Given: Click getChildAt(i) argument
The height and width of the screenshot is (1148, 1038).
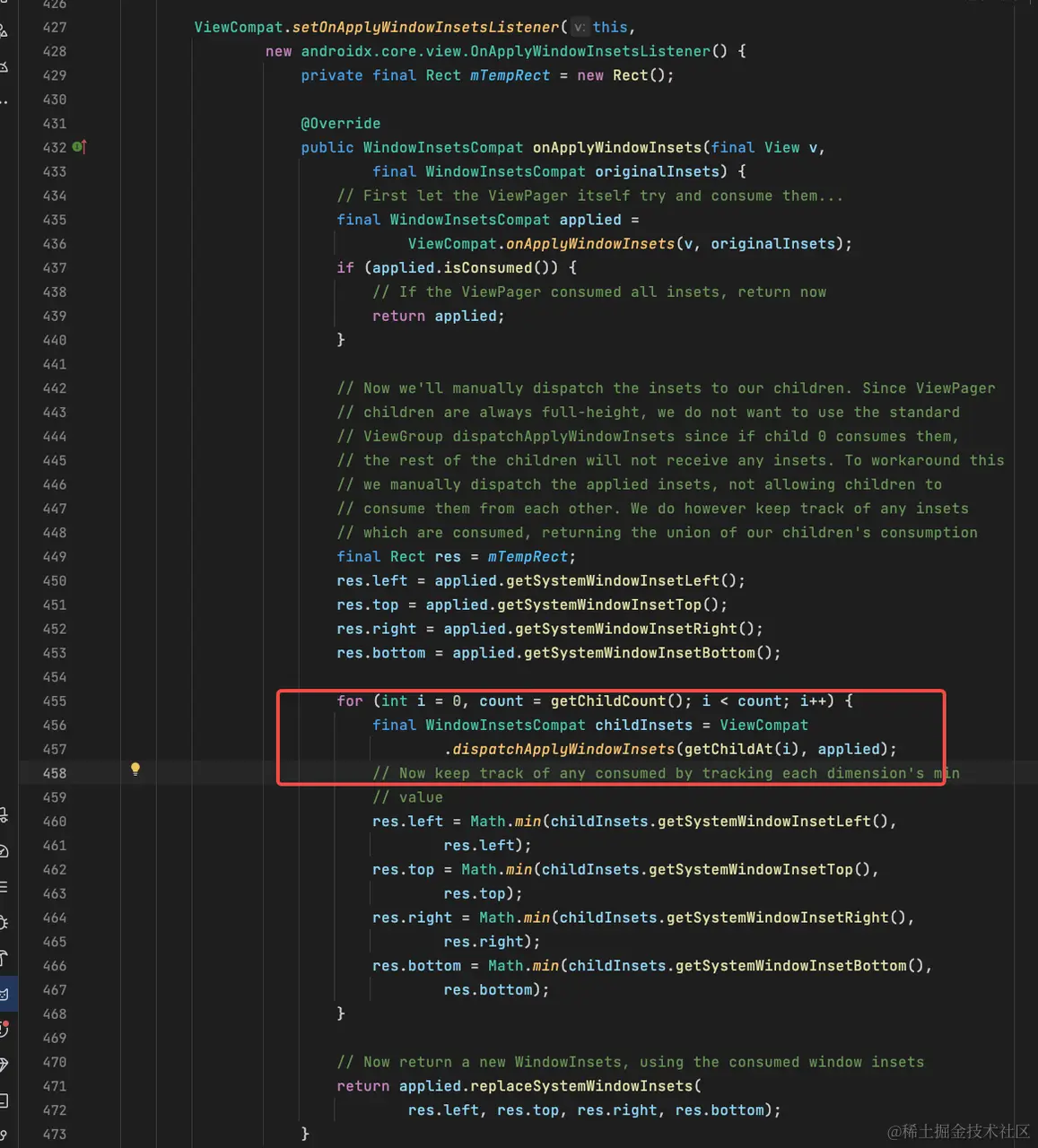Looking at the screenshot, I should [742, 749].
